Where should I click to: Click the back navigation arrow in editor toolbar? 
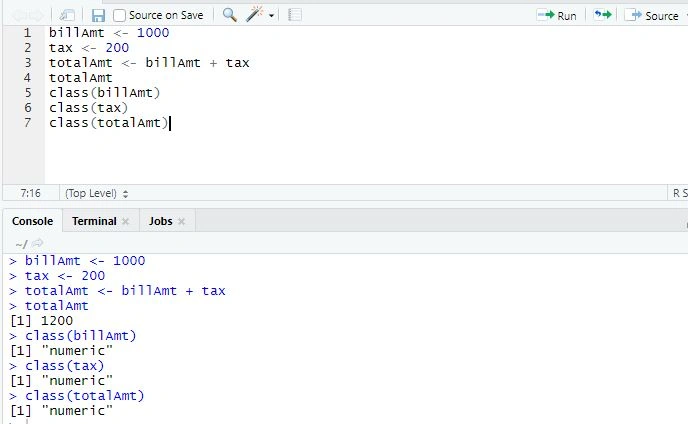19,16
